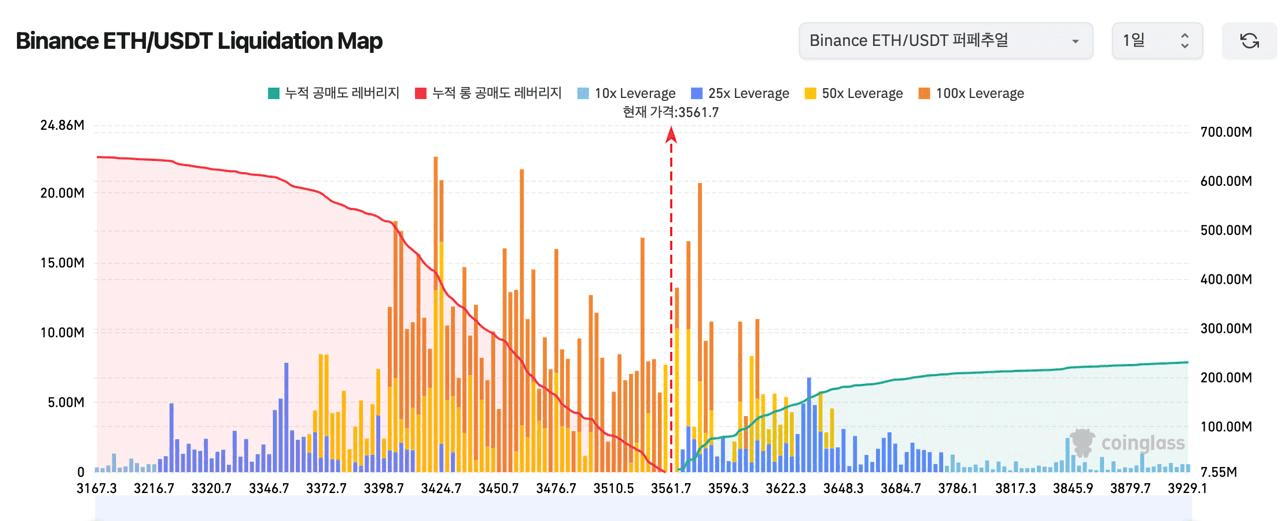The height and width of the screenshot is (521, 1280).
Task: Click x-axis label 3845.9
Action: pos(1072,488)
